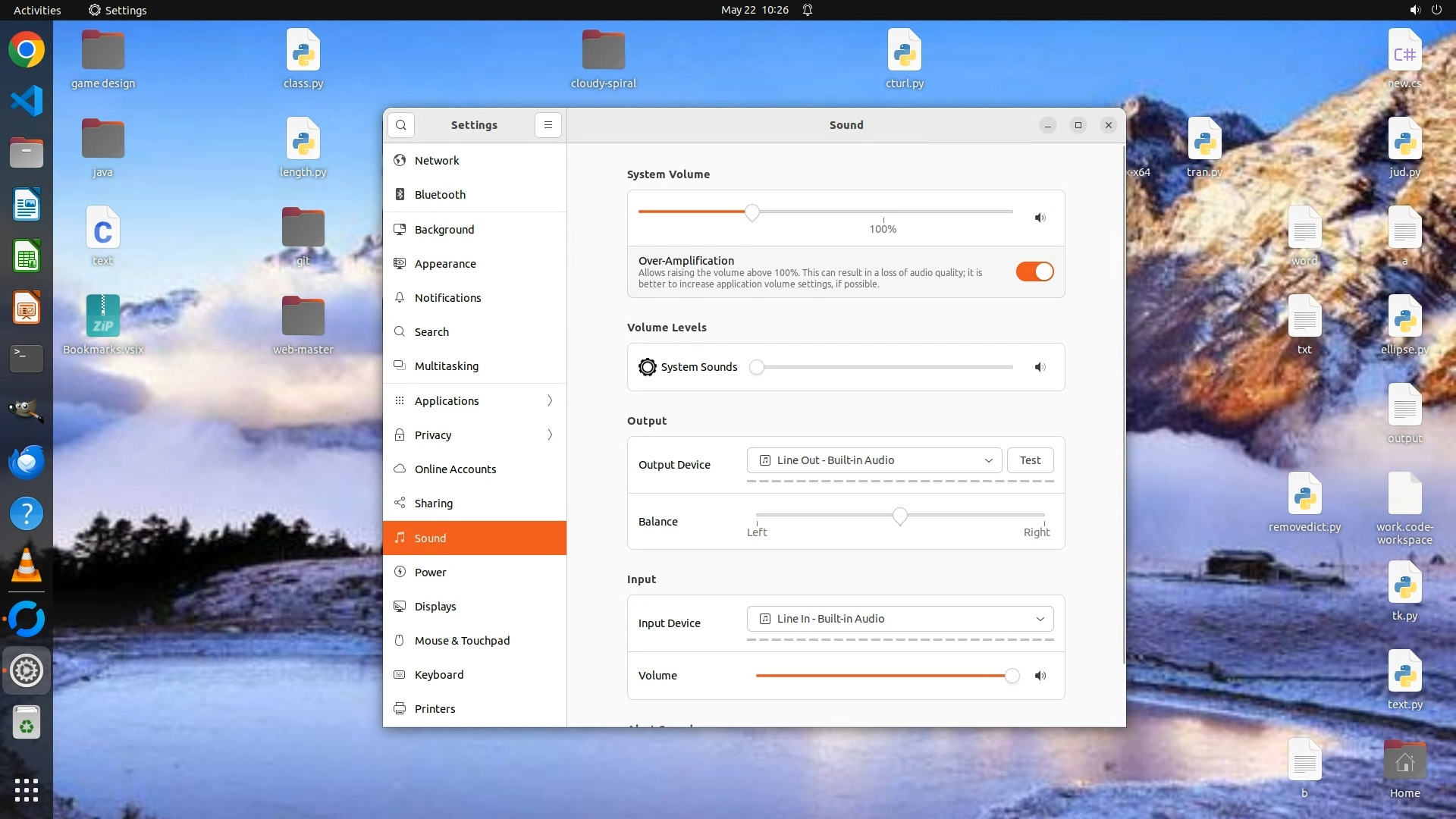This screenshot has width=1456, height=819.
Task: Mute System Sounds via speaker icon
Action: click(1040, 367)
